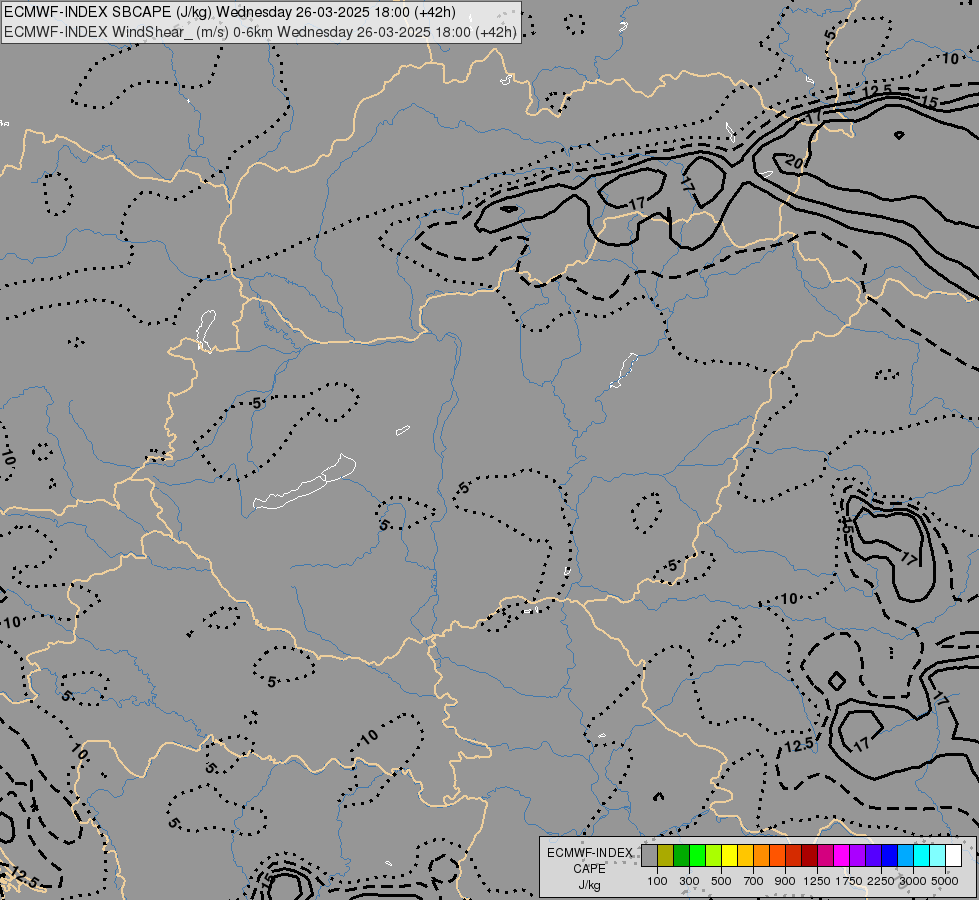
Task: Click the legend value 1250
Action: point(817,881)
